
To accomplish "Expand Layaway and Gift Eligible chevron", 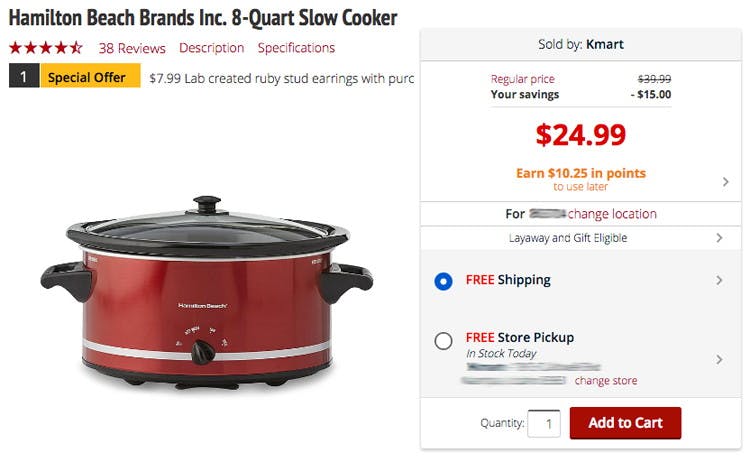I will pos(719,238).
